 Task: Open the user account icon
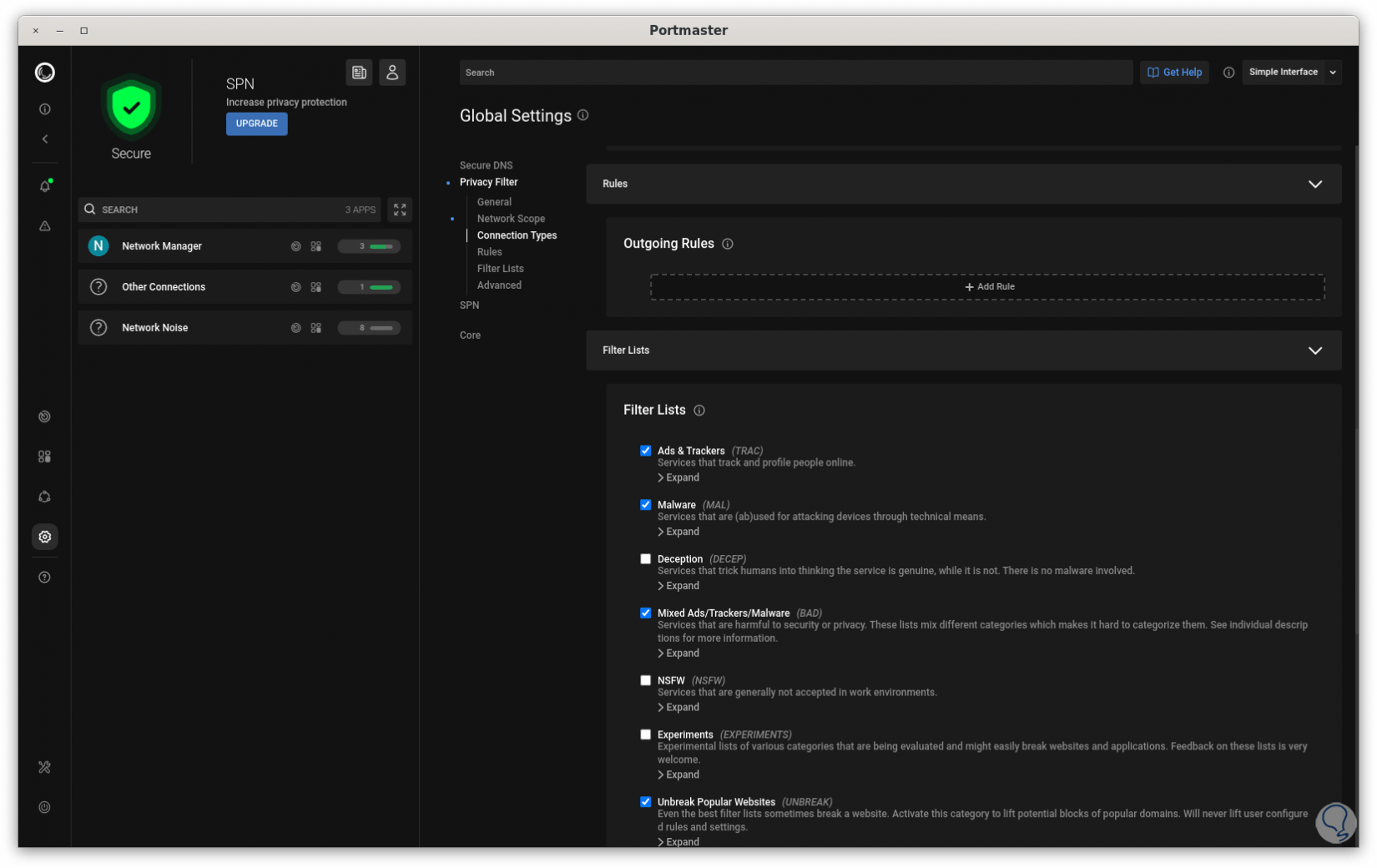coord(392,73)
